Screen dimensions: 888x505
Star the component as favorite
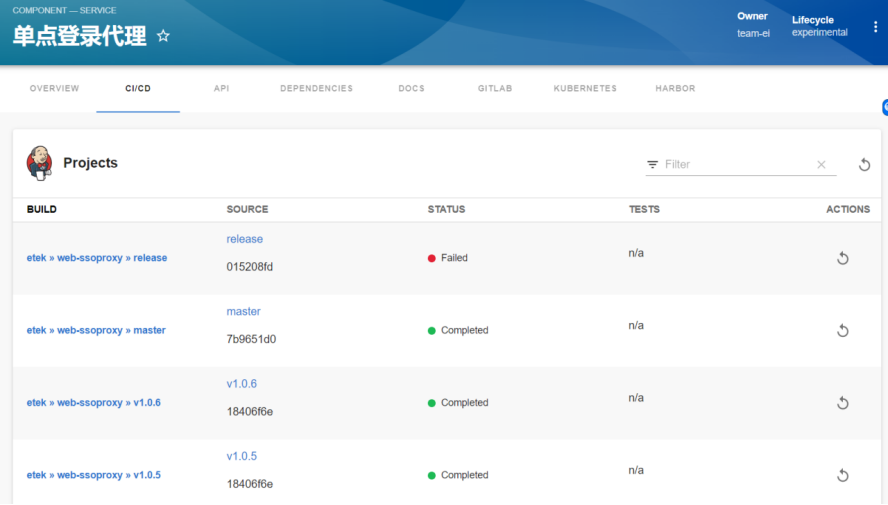tap(163, 36)
